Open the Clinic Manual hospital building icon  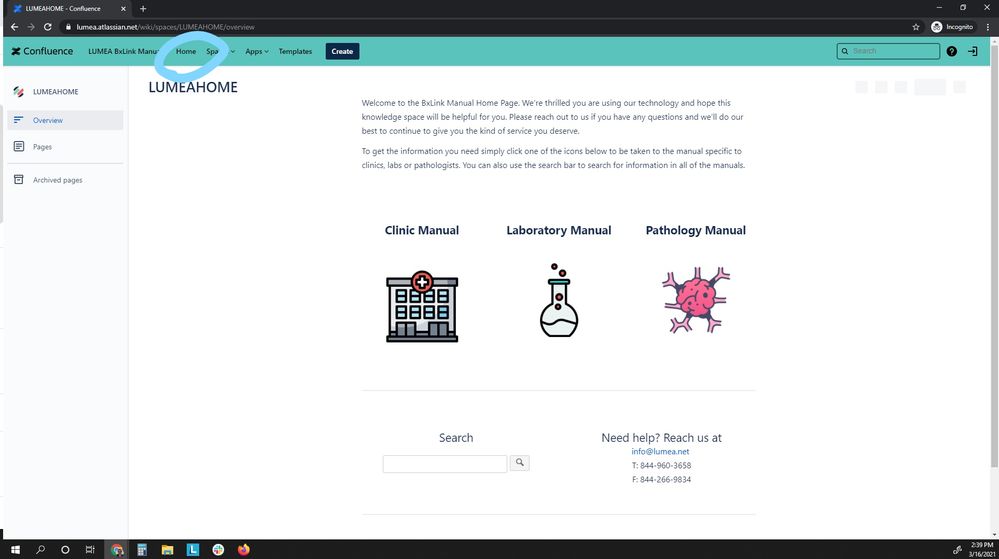[x=422, y=307]
